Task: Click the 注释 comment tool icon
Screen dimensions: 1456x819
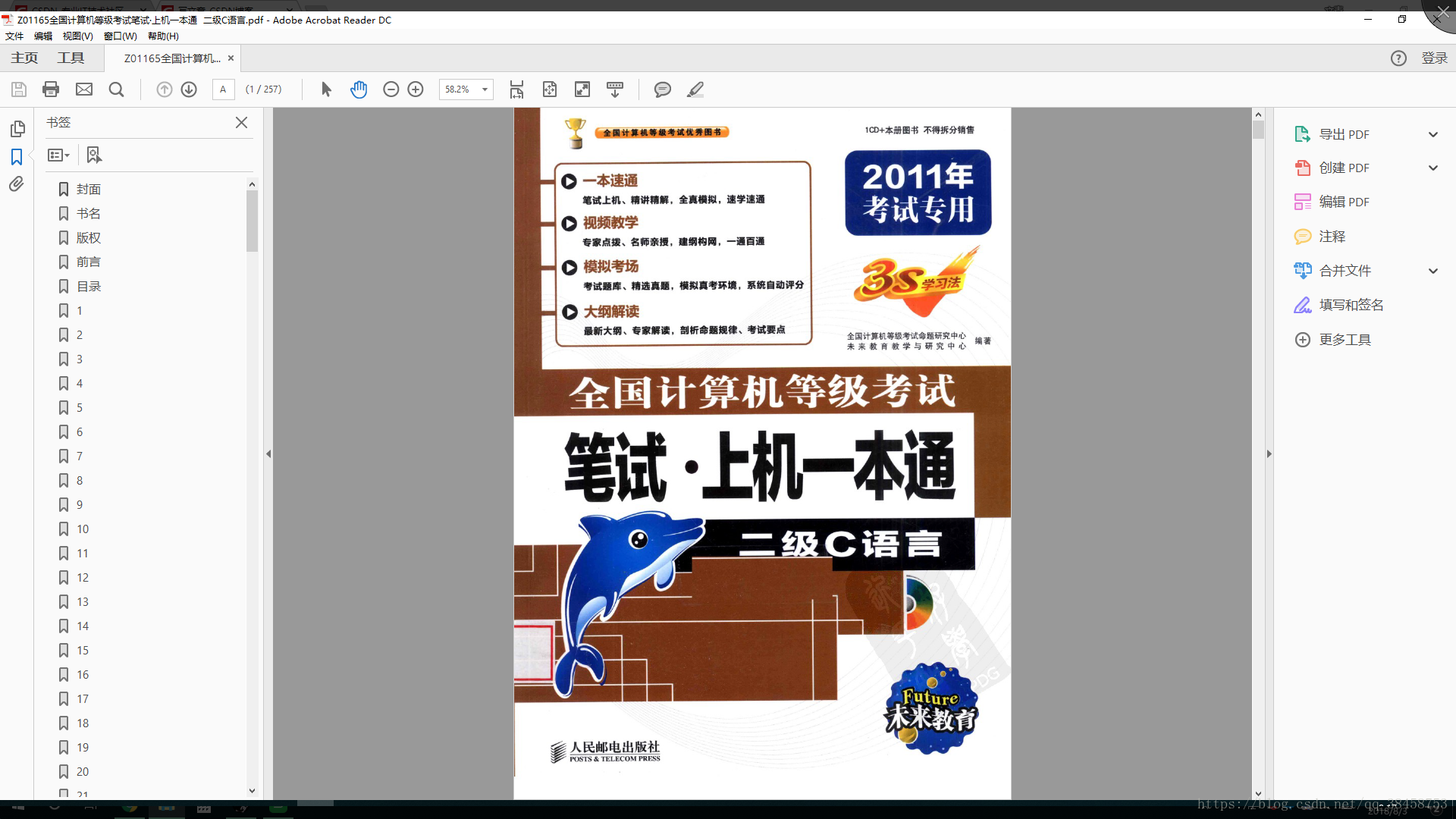Action: (x=1303, y=237)
